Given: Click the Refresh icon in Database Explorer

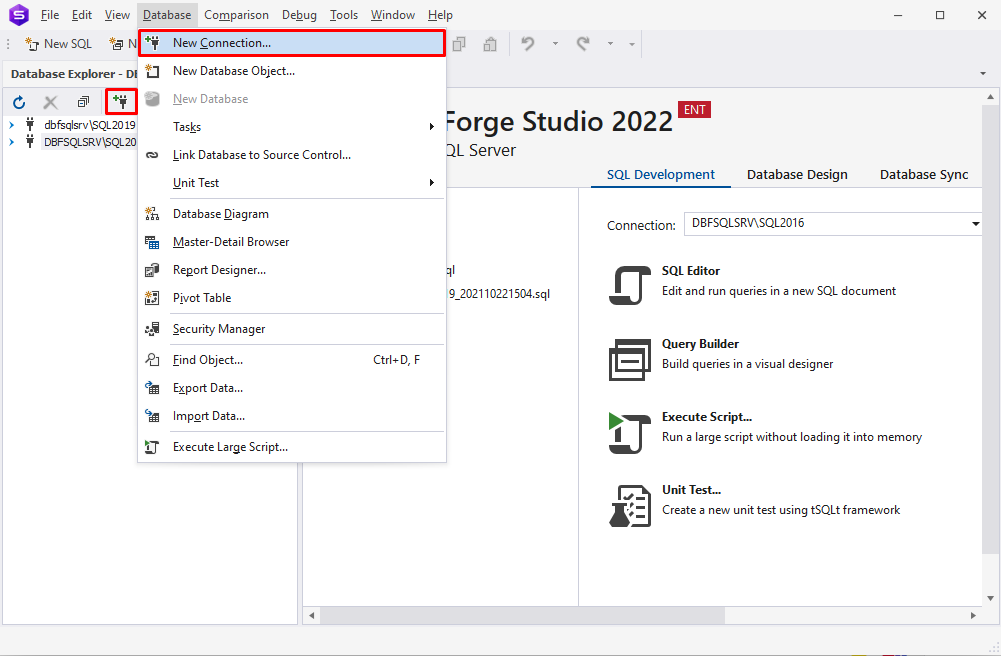Looking at the screenshot, I should point(19,102).
